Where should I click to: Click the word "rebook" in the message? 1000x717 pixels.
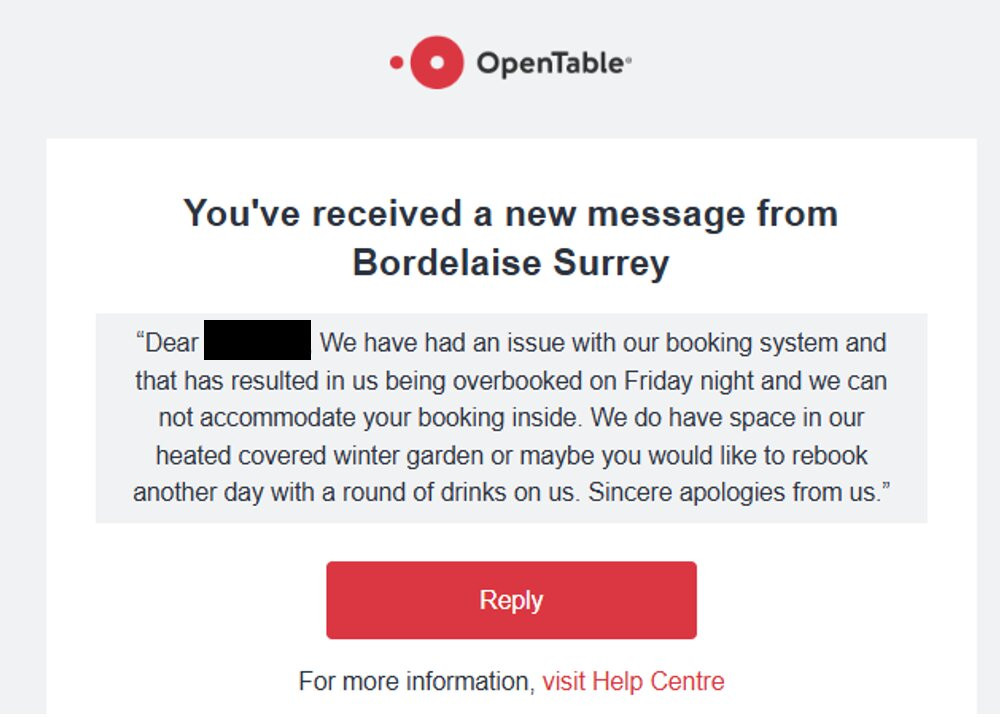coord(832,456)
